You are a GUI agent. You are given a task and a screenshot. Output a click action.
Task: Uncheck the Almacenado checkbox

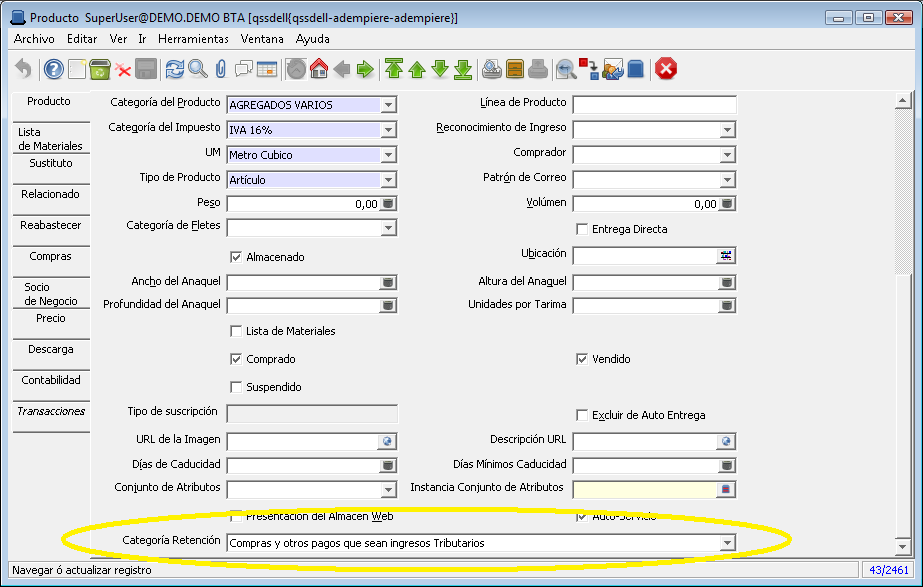coord(236,257)
